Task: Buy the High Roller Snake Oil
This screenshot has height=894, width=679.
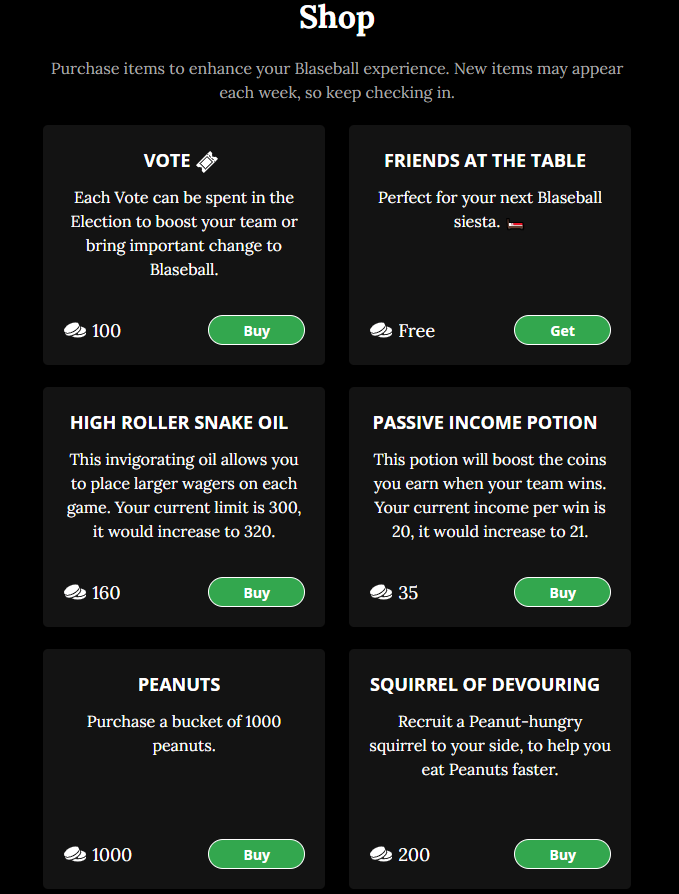Action: 257,592
